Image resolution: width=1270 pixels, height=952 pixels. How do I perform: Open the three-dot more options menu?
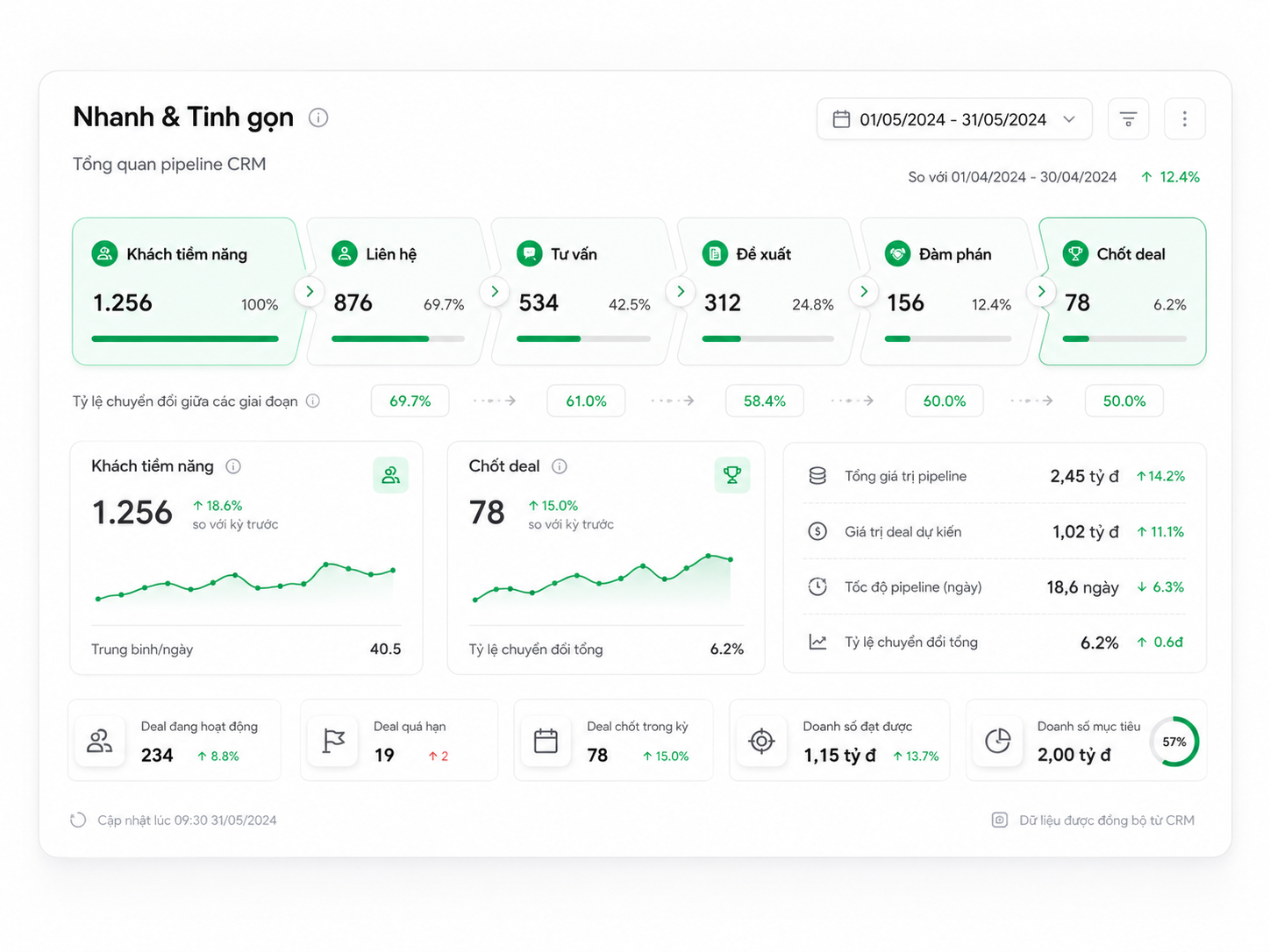click(1184, 118)
